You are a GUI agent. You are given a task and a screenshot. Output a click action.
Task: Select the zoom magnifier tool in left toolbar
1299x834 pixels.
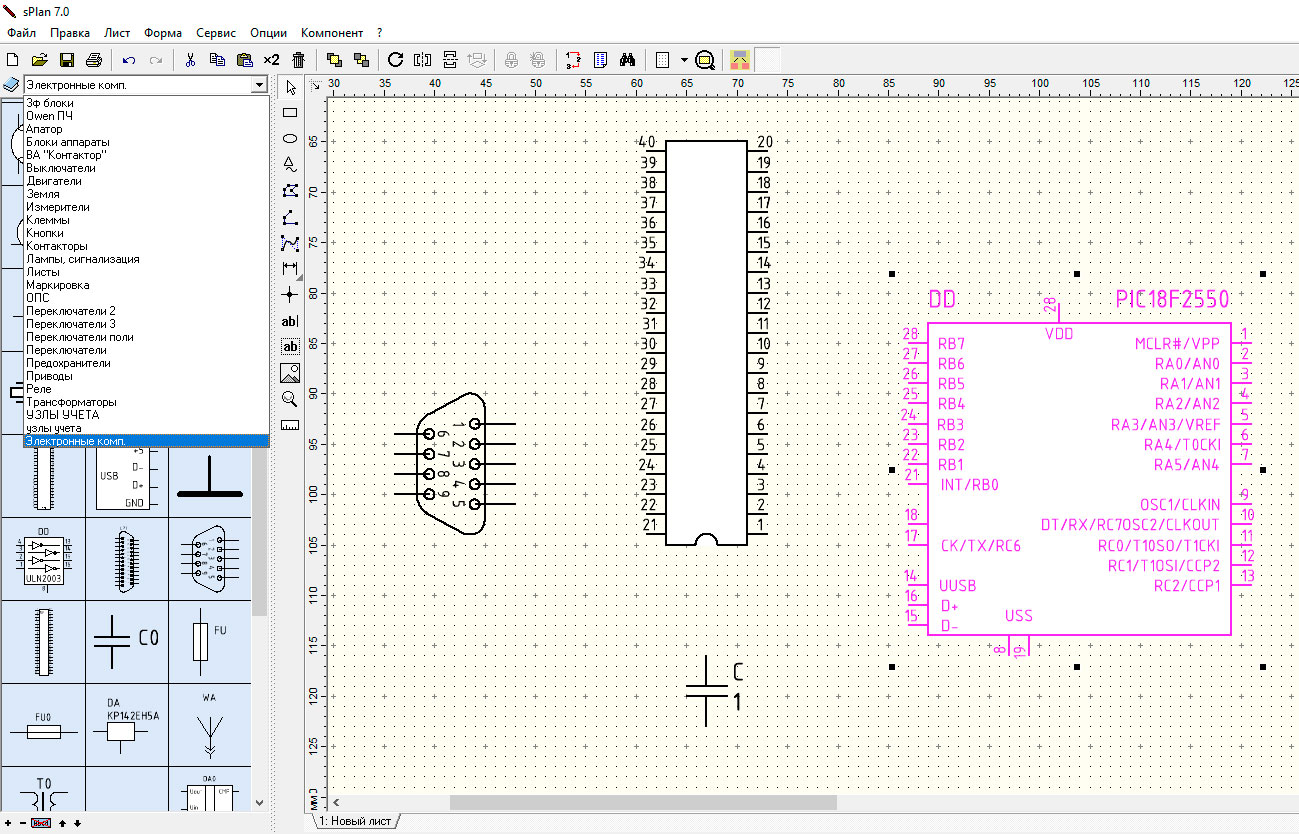[290, 399]
